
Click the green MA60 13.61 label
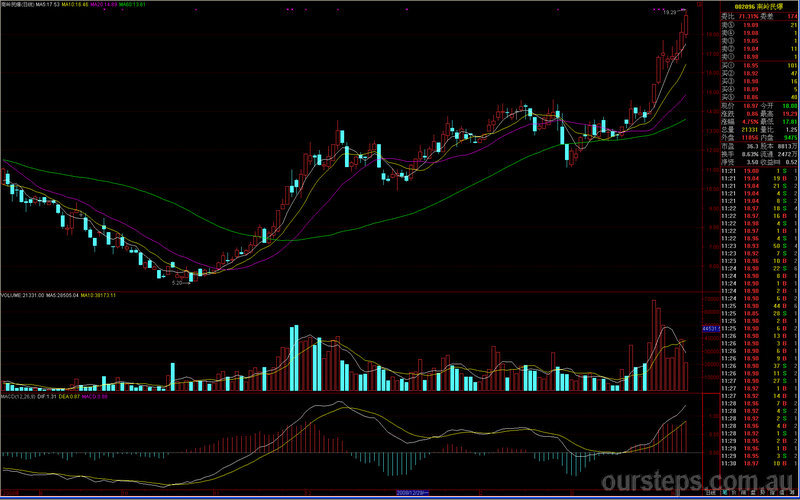(132, 5)
